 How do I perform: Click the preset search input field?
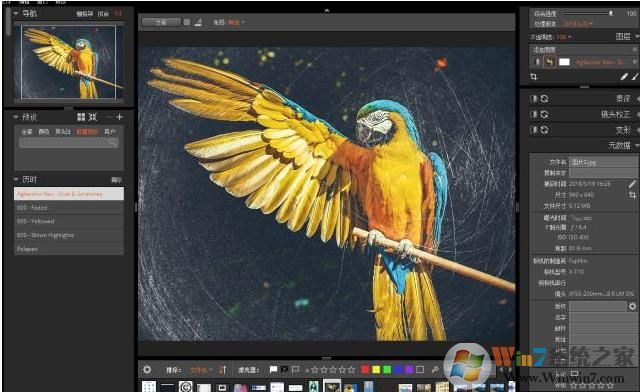click(63, 143)
